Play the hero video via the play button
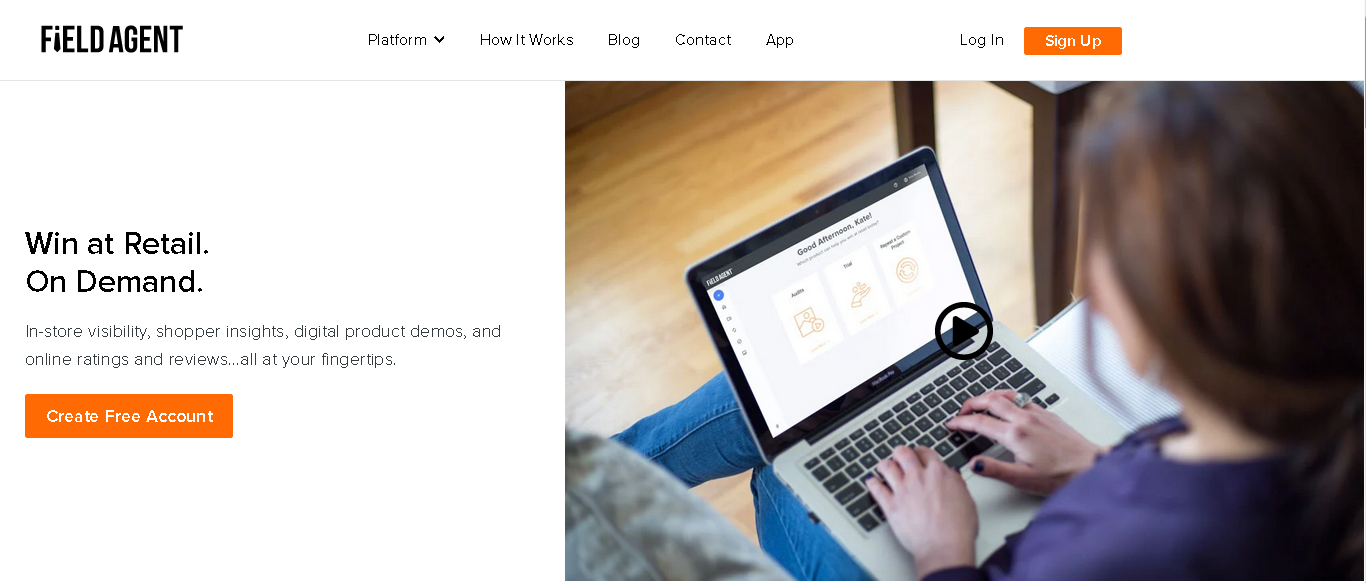The width and height of the screenshot is (1366, 583). click(964, 331)
